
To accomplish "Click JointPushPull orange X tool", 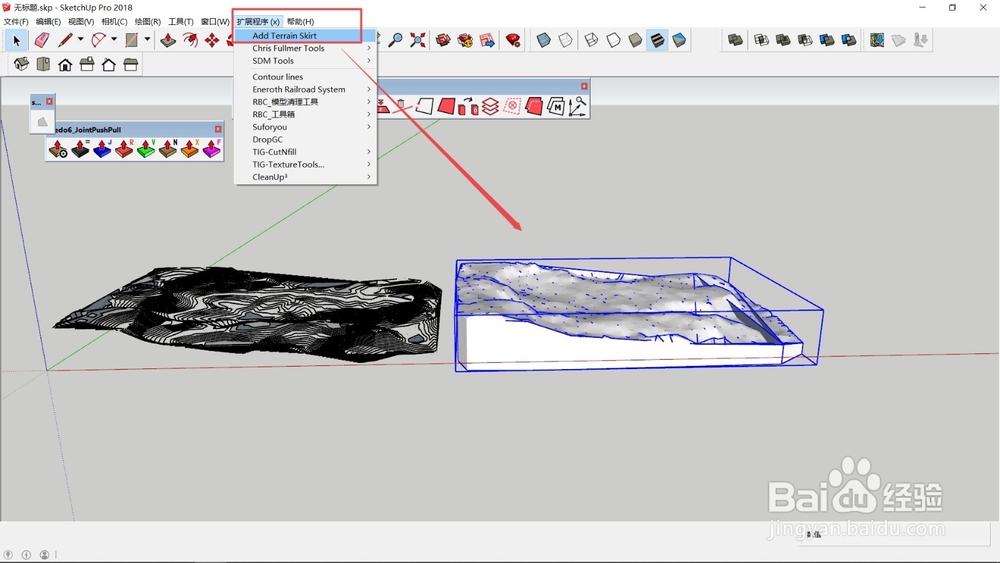I will (x=189, y=149).
